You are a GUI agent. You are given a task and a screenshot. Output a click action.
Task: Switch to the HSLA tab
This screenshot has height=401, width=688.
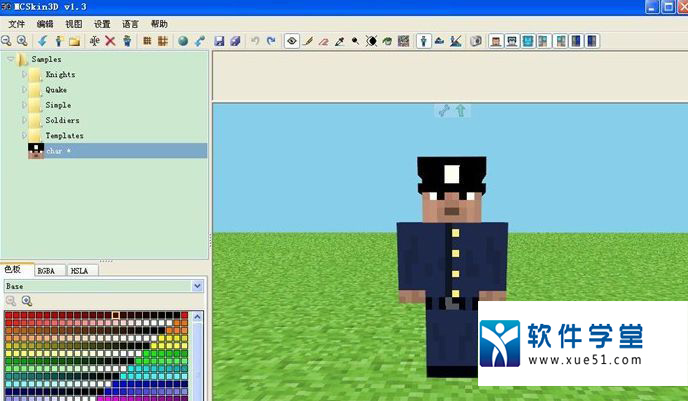[x=82, y=271]
